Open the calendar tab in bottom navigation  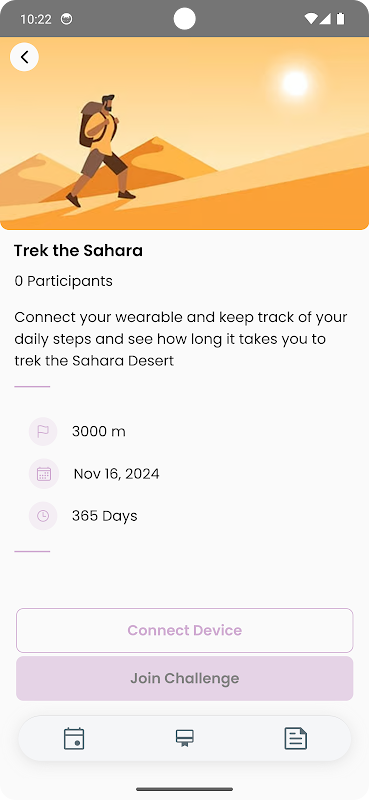pos(74,739)
